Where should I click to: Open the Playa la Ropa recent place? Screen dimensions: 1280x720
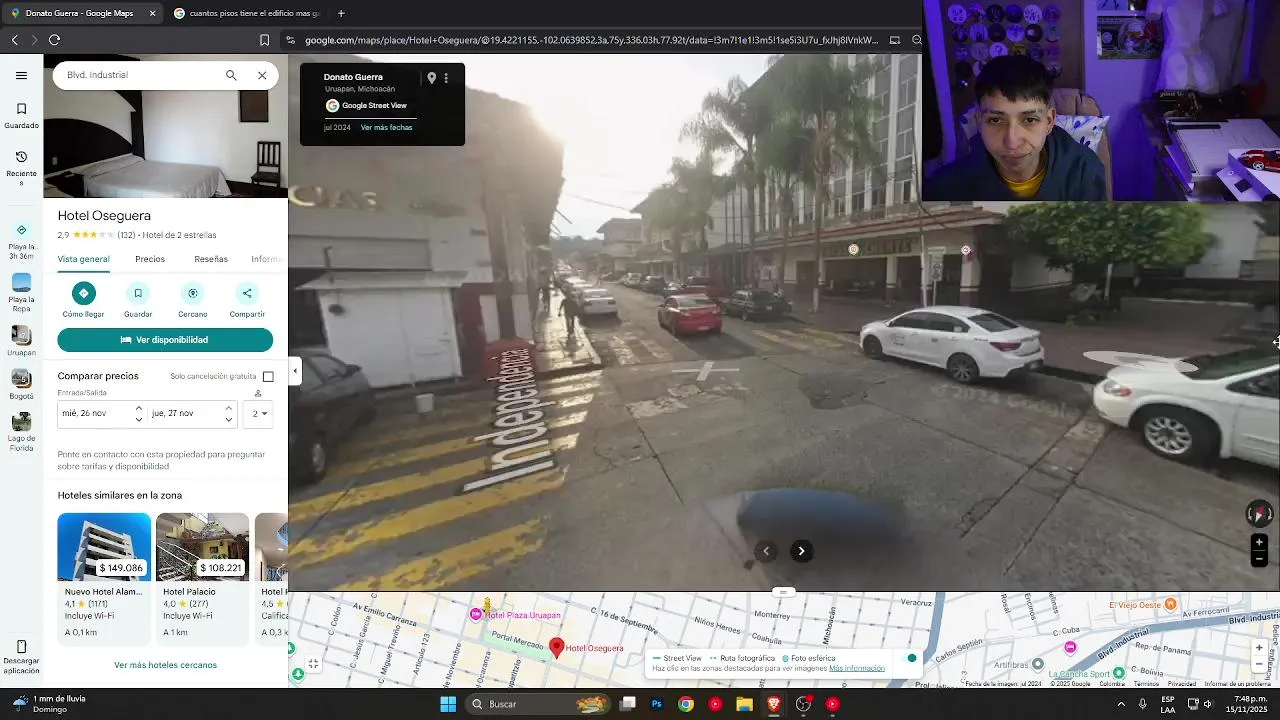point(21,293)
